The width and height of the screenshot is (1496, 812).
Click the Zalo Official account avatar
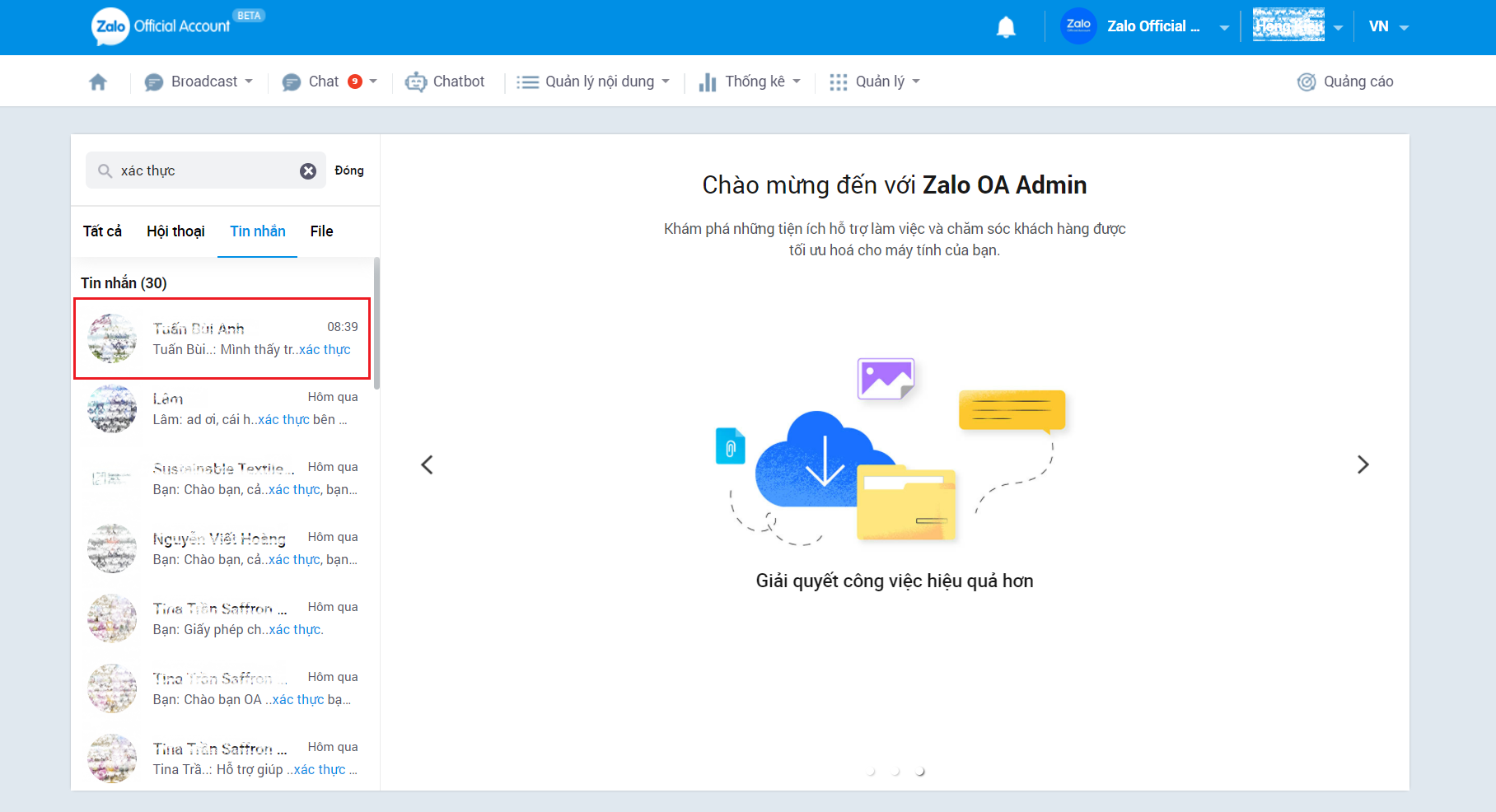click(1078, 26)
